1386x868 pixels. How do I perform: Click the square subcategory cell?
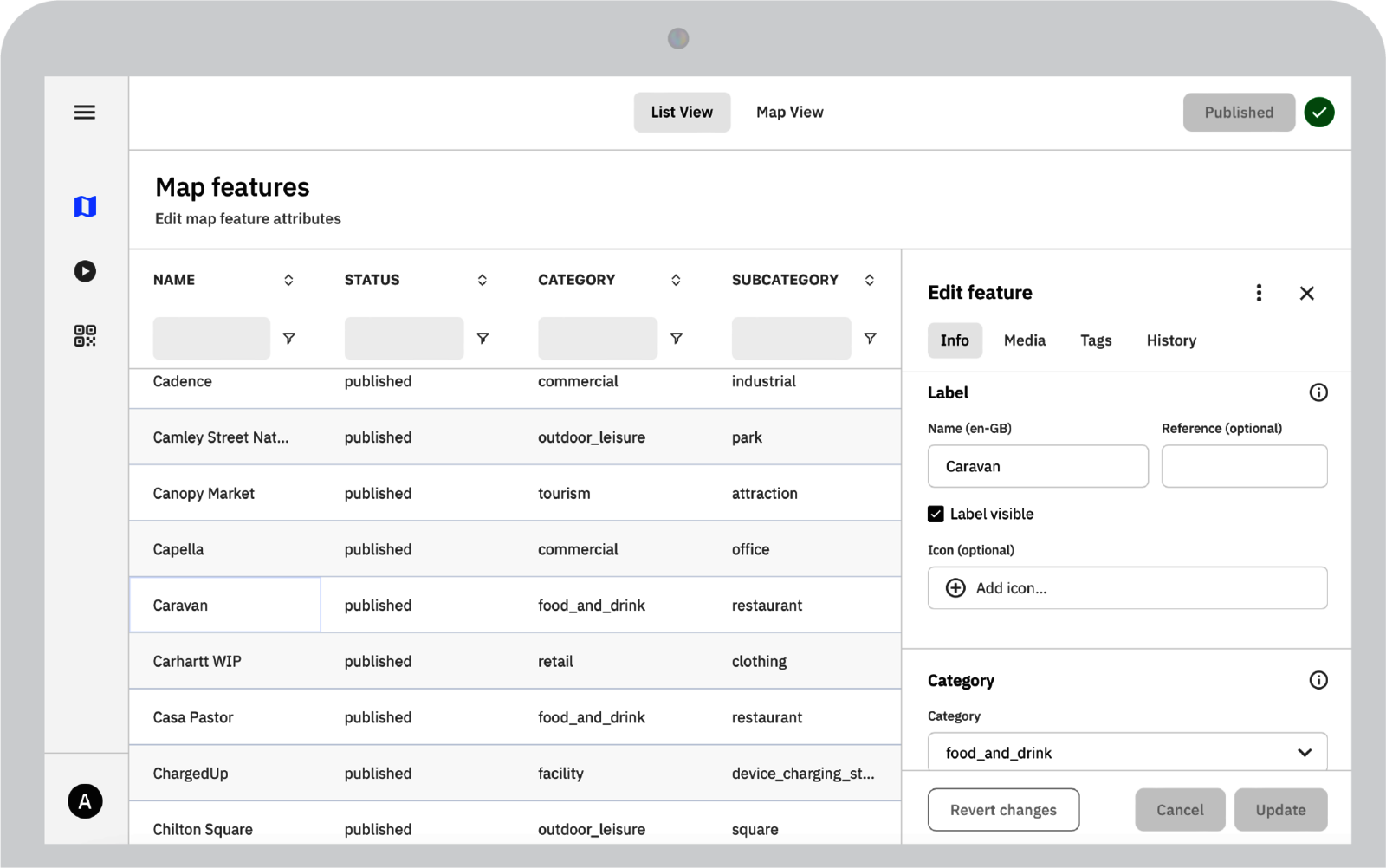[x=755, y=829]
